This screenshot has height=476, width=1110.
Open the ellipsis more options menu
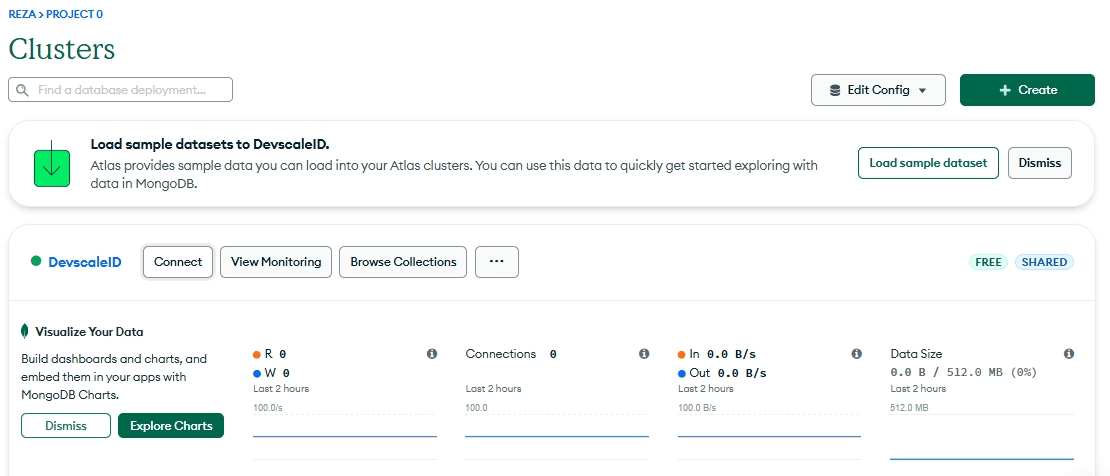[x=497, y=262]
